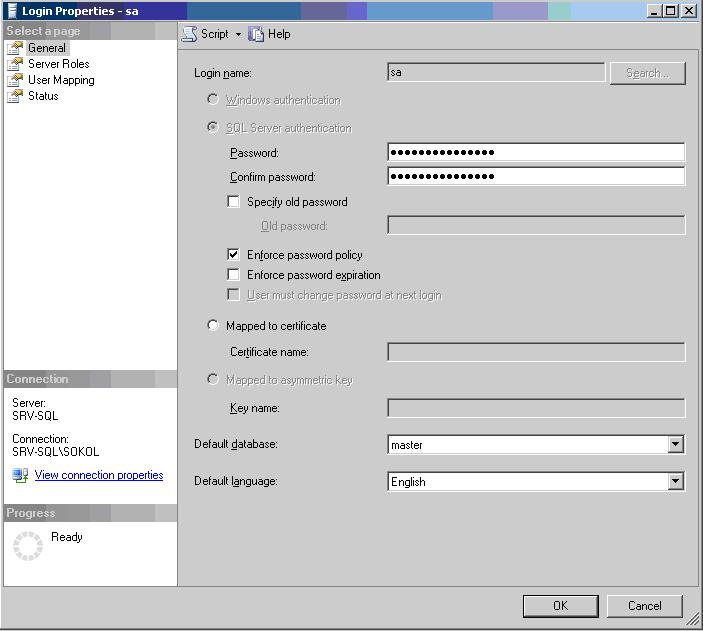
Task: Click the Help book icon
Action: tap(256, 34)
